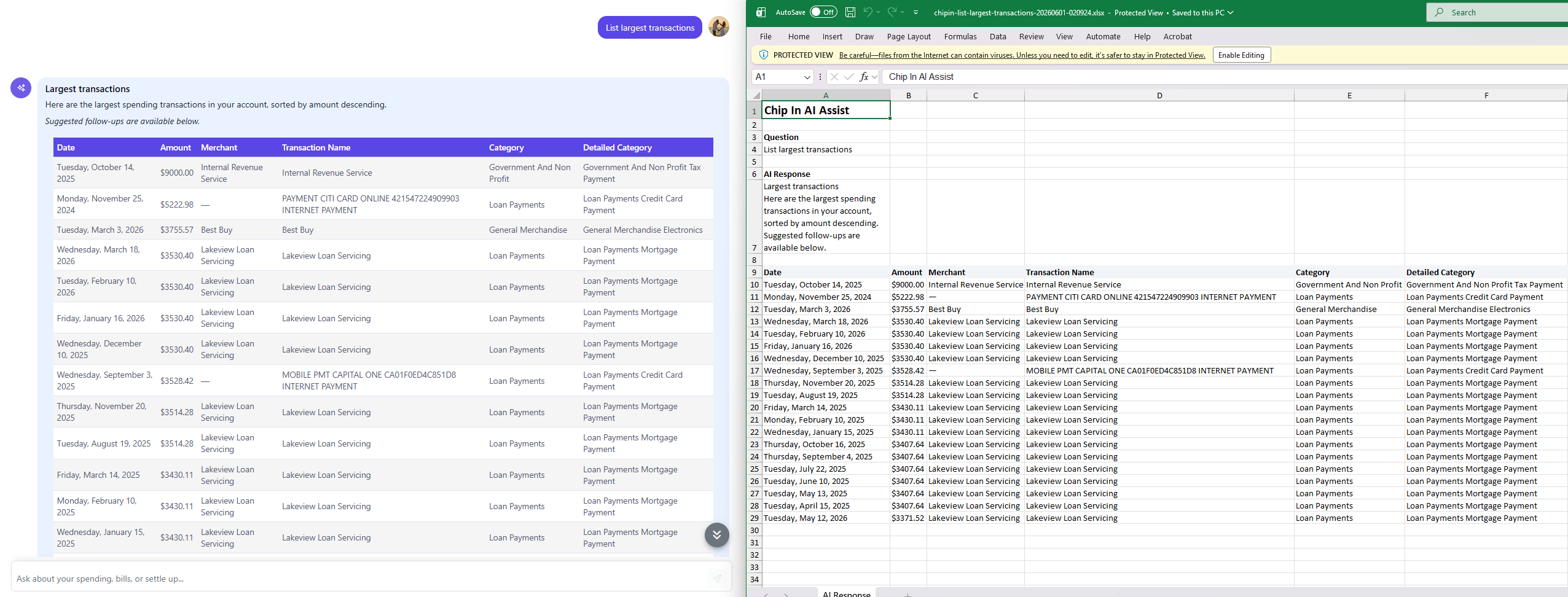
Task: Open the Redo history dropdown arrow
Action: coord(903,12)
